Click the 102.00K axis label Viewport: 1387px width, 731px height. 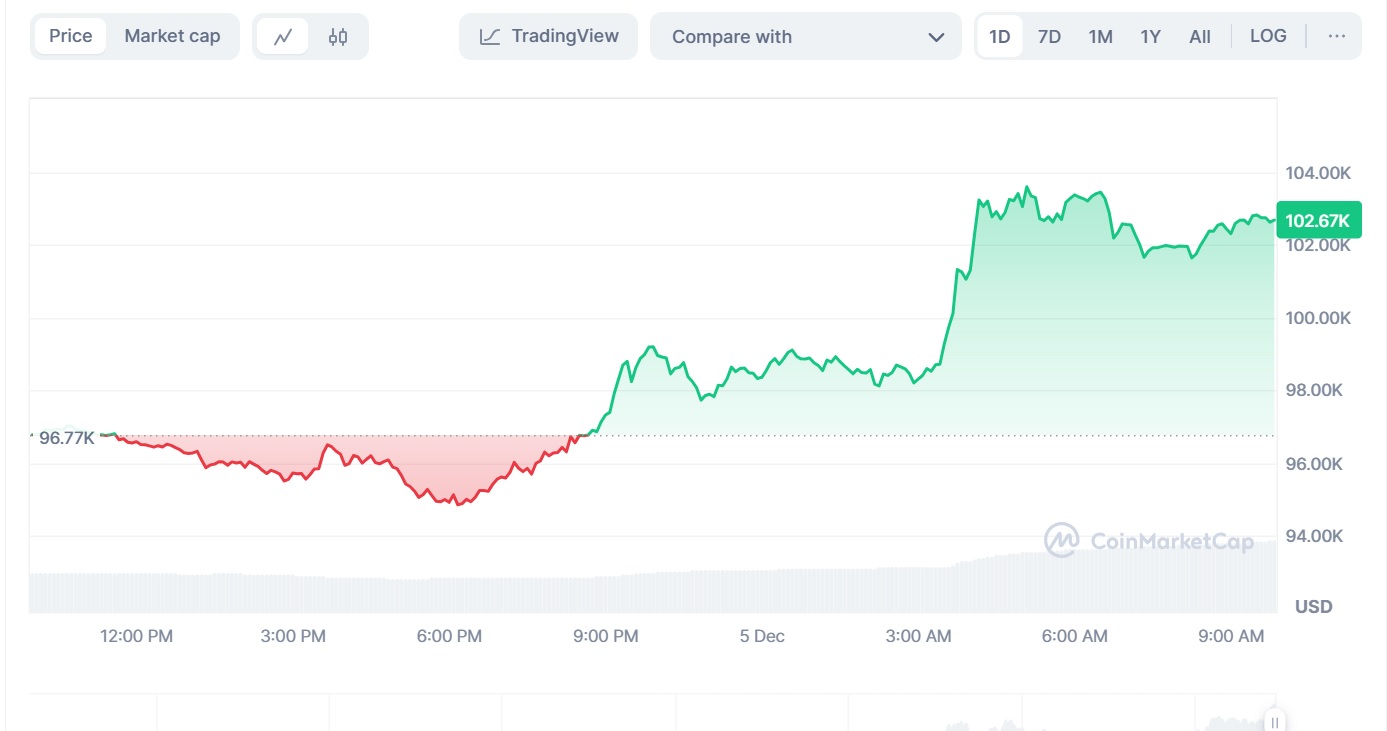point(1318,246)
